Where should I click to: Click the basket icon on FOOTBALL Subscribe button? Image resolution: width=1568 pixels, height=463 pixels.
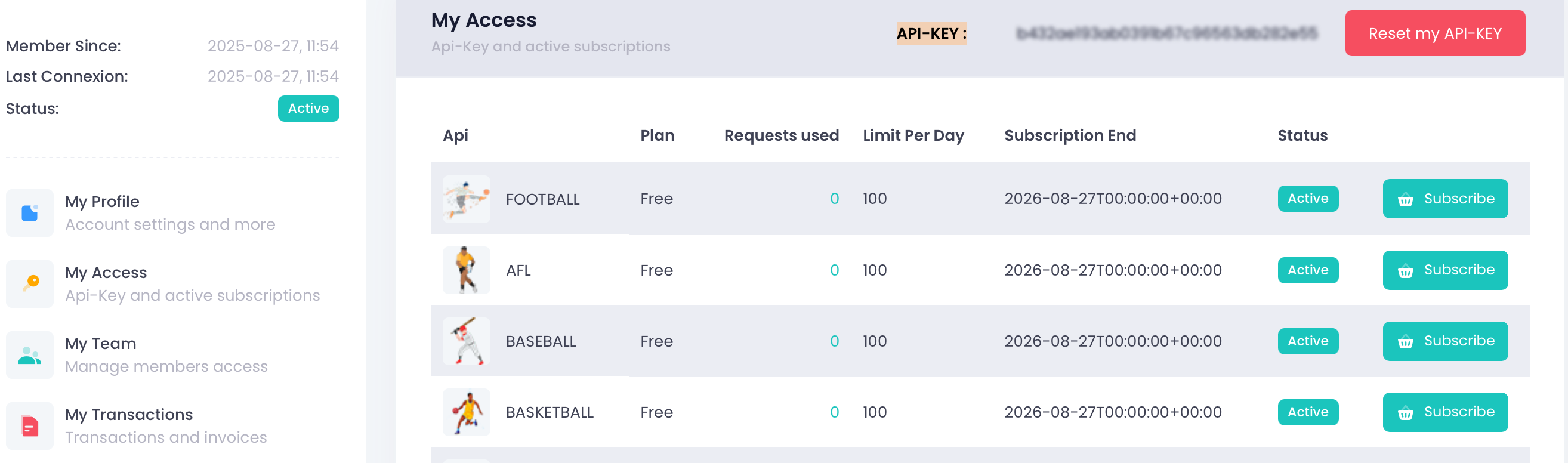tap(1405, 199)
